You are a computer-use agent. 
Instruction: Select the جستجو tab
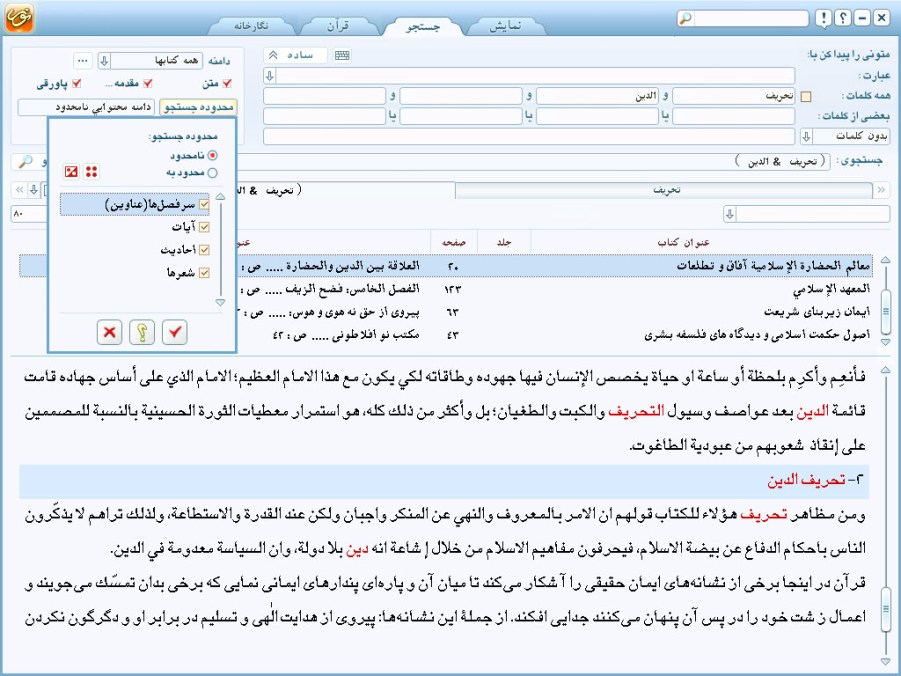[423, 27]
